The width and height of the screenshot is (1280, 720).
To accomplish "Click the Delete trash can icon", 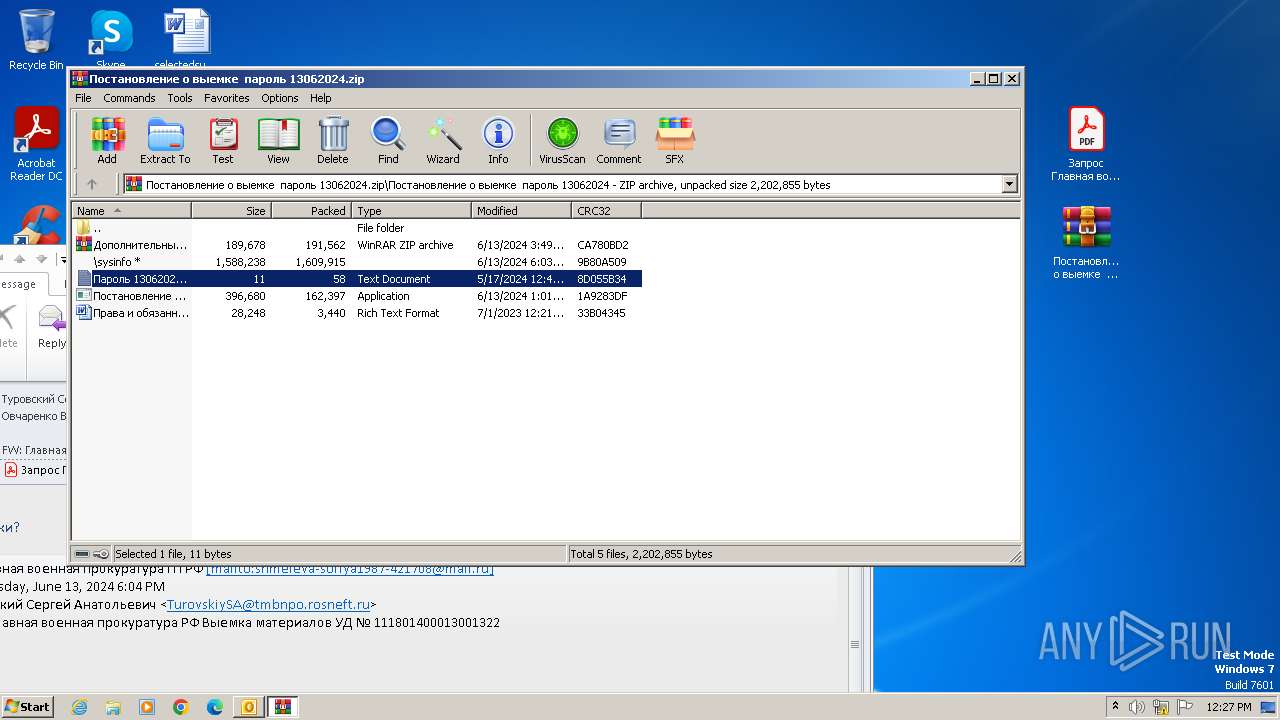I will click(333, 141).
